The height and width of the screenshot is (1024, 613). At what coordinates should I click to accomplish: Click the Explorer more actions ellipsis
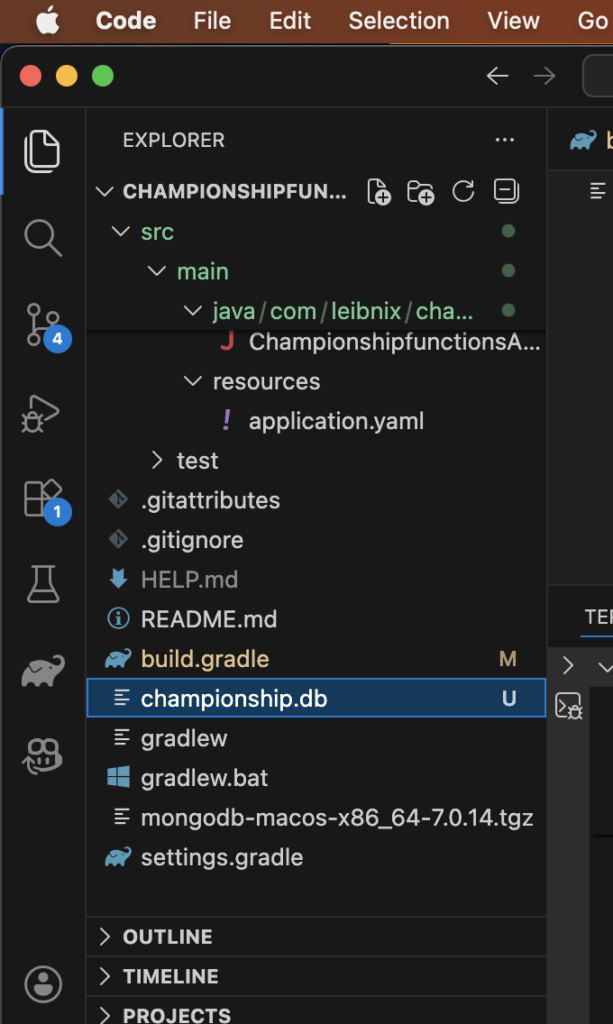[x=506, y=141]
